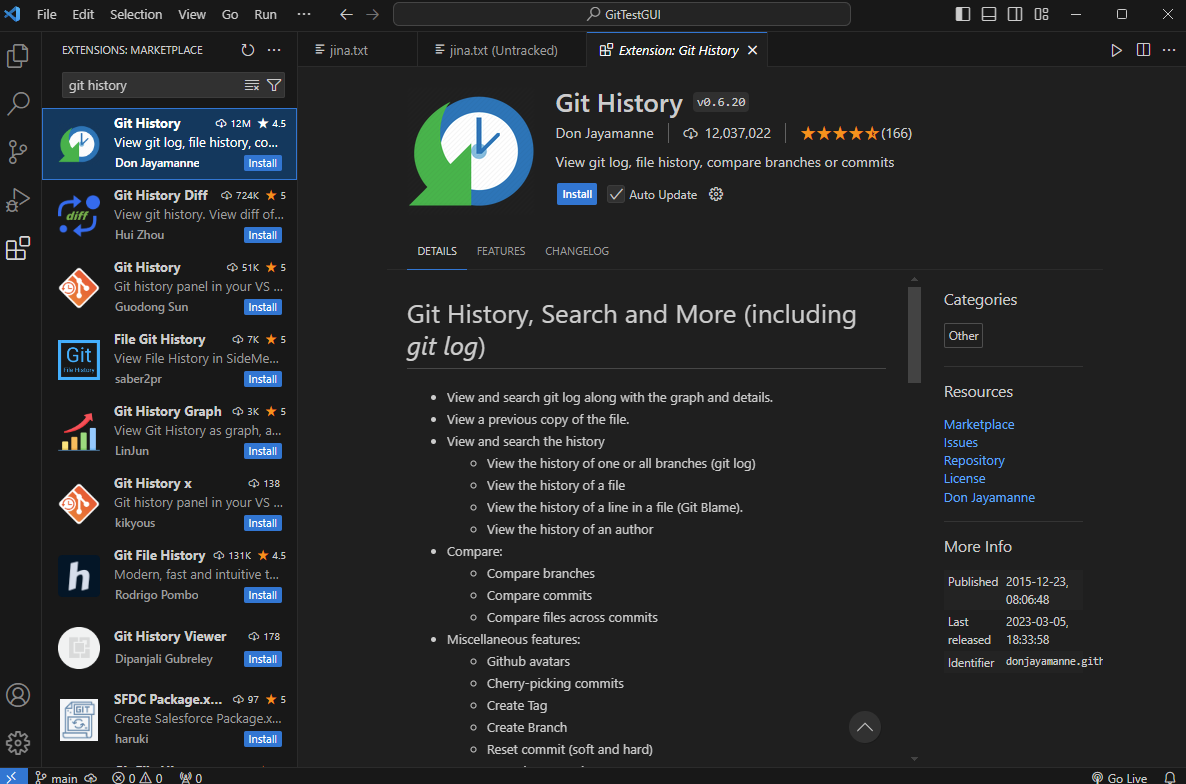Install Git File History by Rodrigo Pombo
The image size is (1186, 784).
(x=262, y=595)
